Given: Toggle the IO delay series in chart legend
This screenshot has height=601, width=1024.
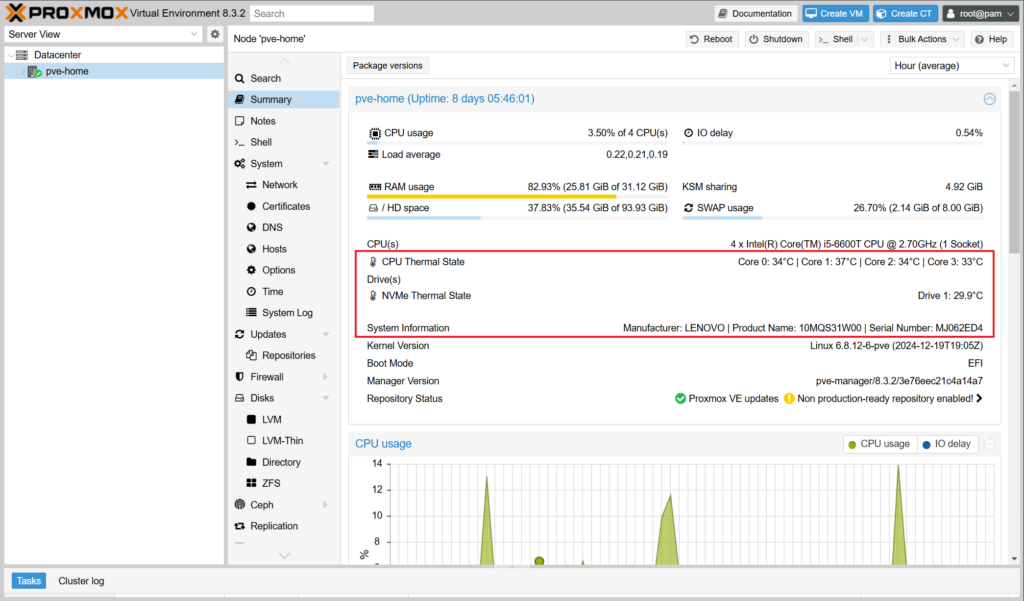Looking at the screenshot, I should (945, 444).
